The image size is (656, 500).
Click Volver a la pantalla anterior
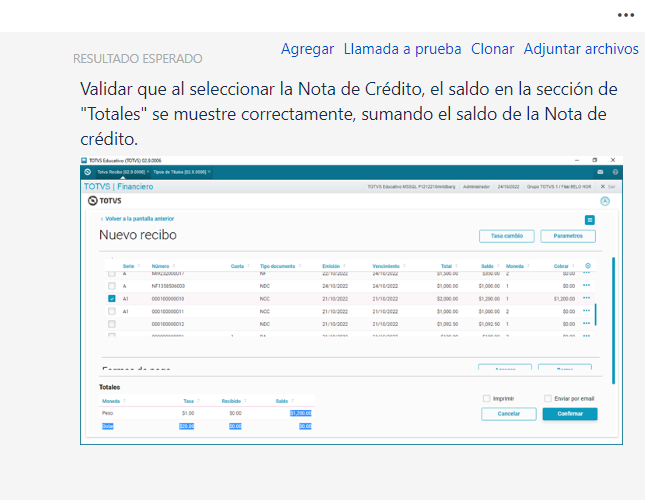(x=137, y=219)
